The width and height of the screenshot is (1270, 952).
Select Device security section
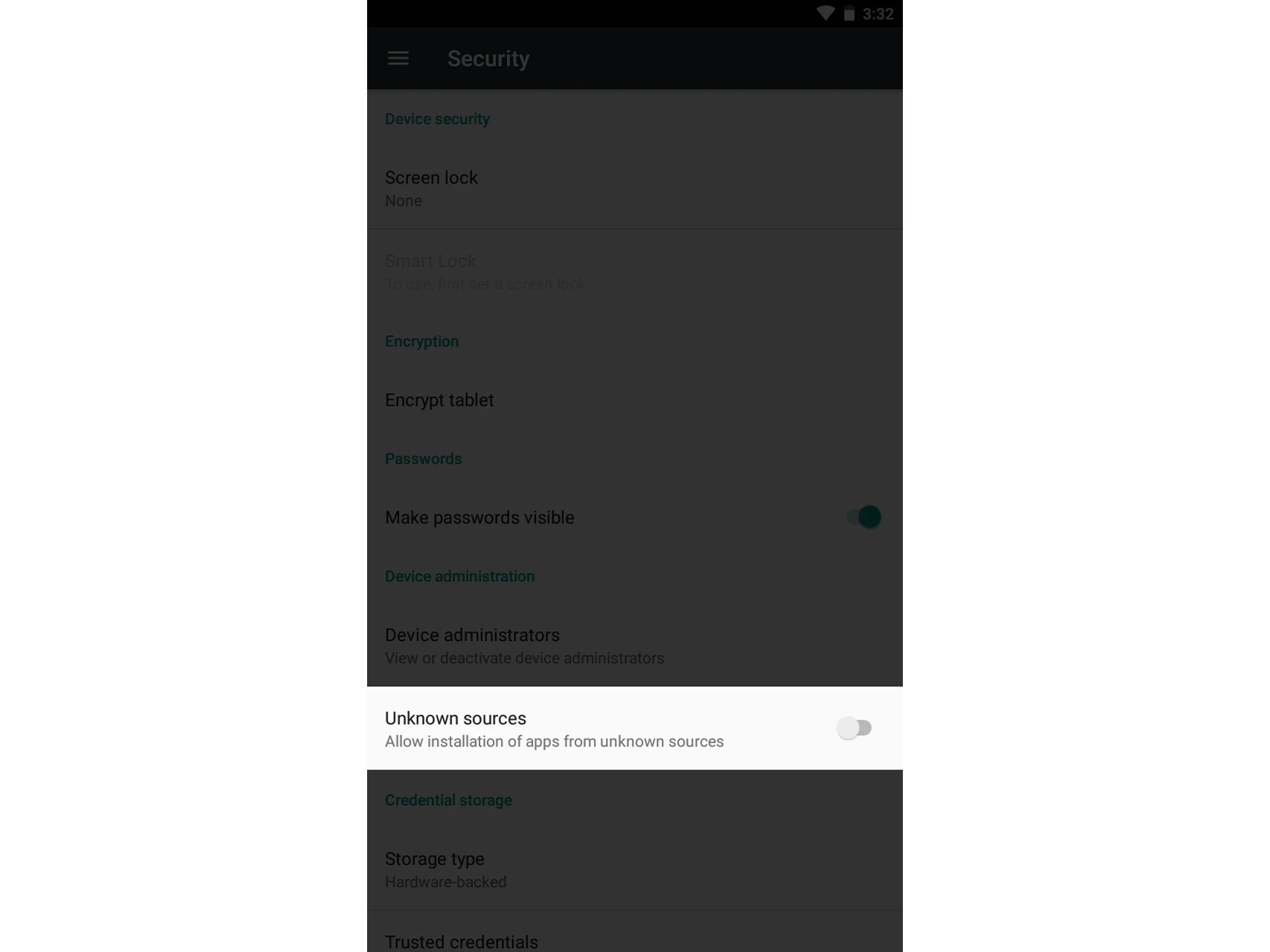coord(437,118)
